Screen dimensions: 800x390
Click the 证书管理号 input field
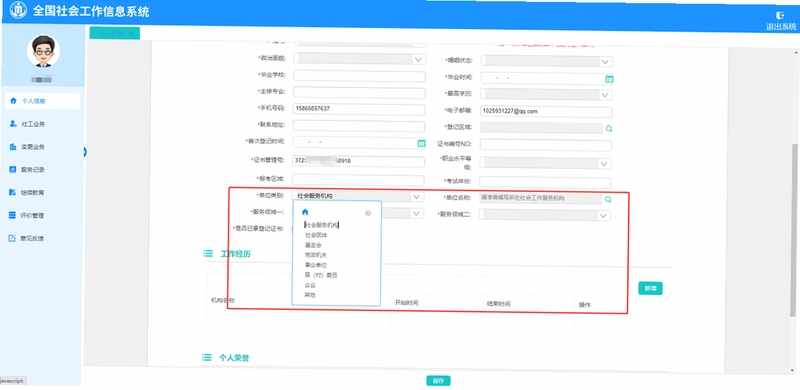(359, 162)
